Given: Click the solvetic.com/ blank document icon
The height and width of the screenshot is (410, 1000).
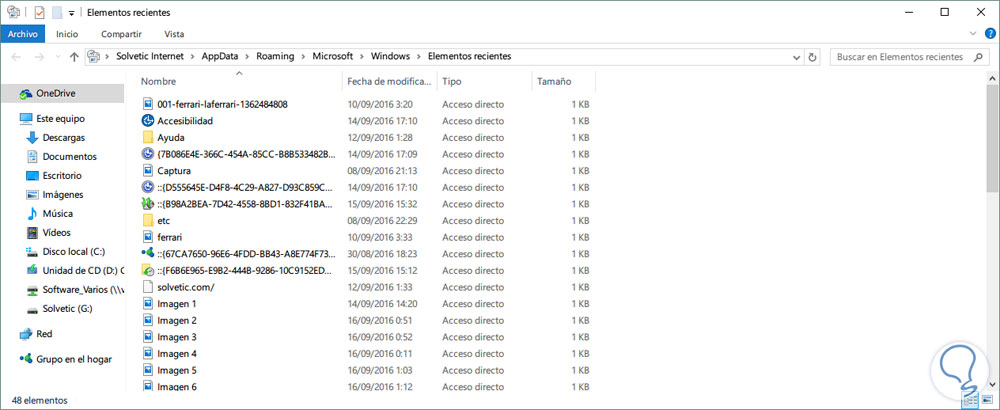Looking at the screenshot, I should pos(148,287).
